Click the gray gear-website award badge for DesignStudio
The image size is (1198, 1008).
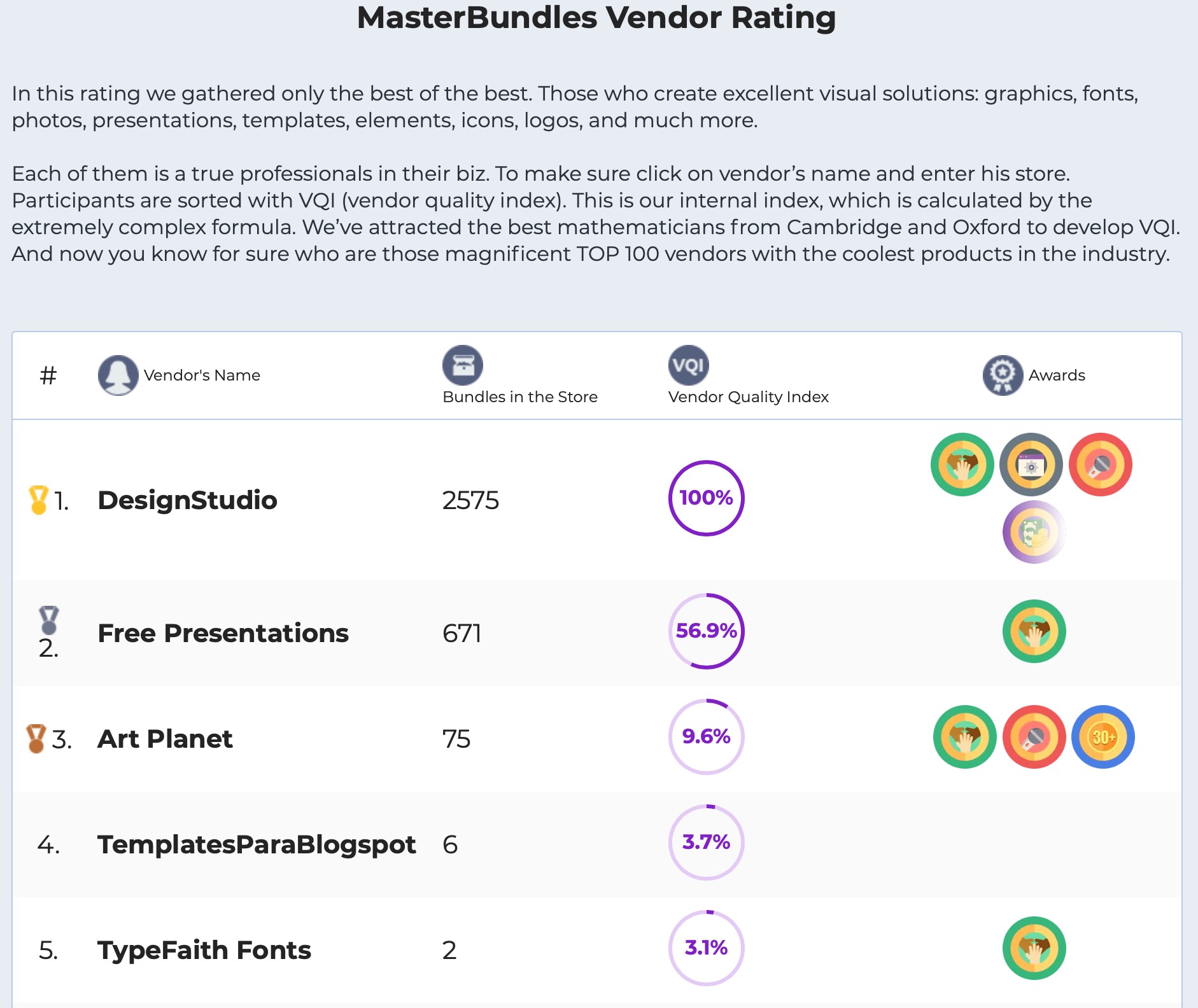coord(1032,465)
